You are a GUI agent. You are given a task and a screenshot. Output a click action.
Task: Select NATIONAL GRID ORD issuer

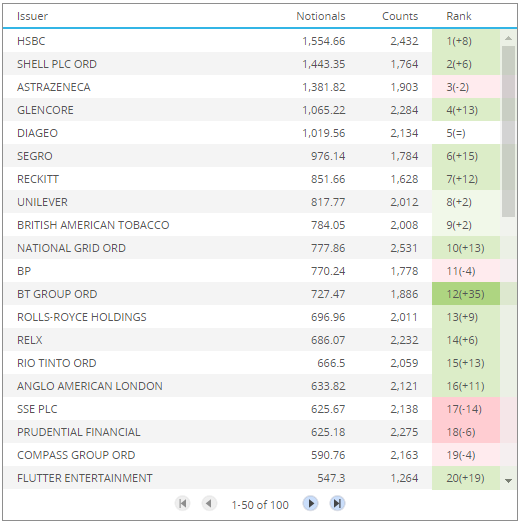coord(71,248)
